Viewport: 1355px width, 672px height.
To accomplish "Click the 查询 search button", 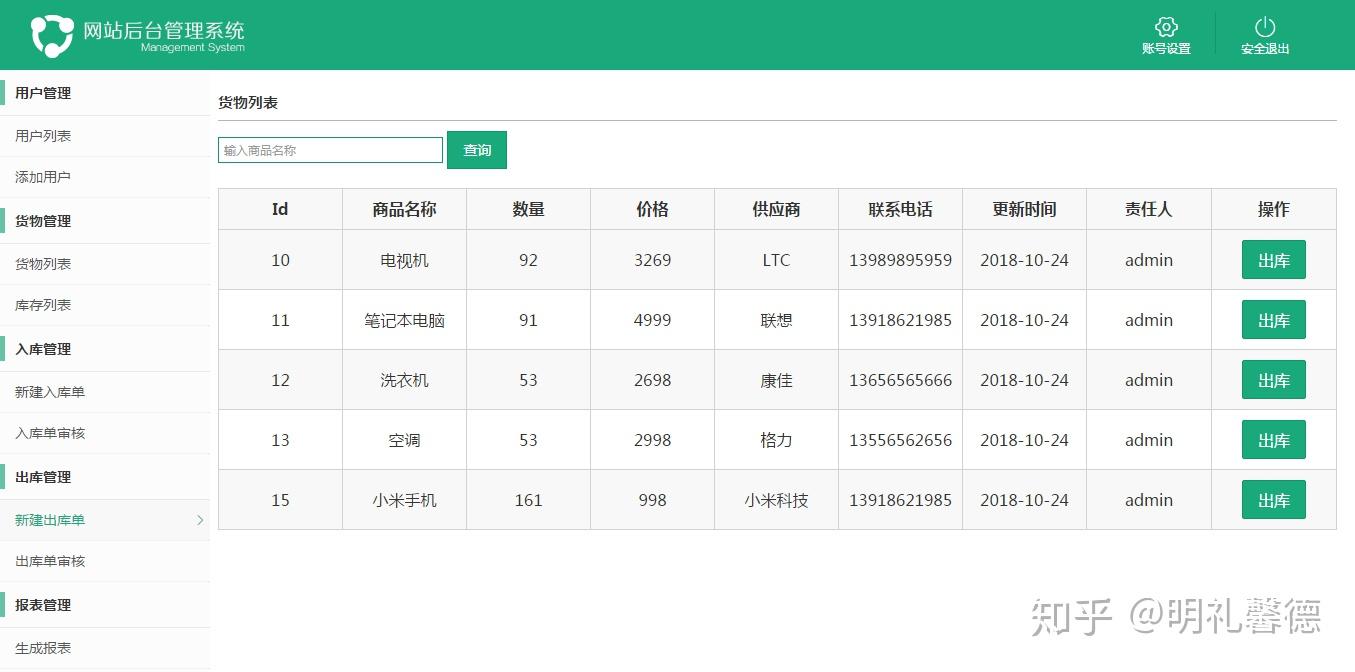I will 477,149.
